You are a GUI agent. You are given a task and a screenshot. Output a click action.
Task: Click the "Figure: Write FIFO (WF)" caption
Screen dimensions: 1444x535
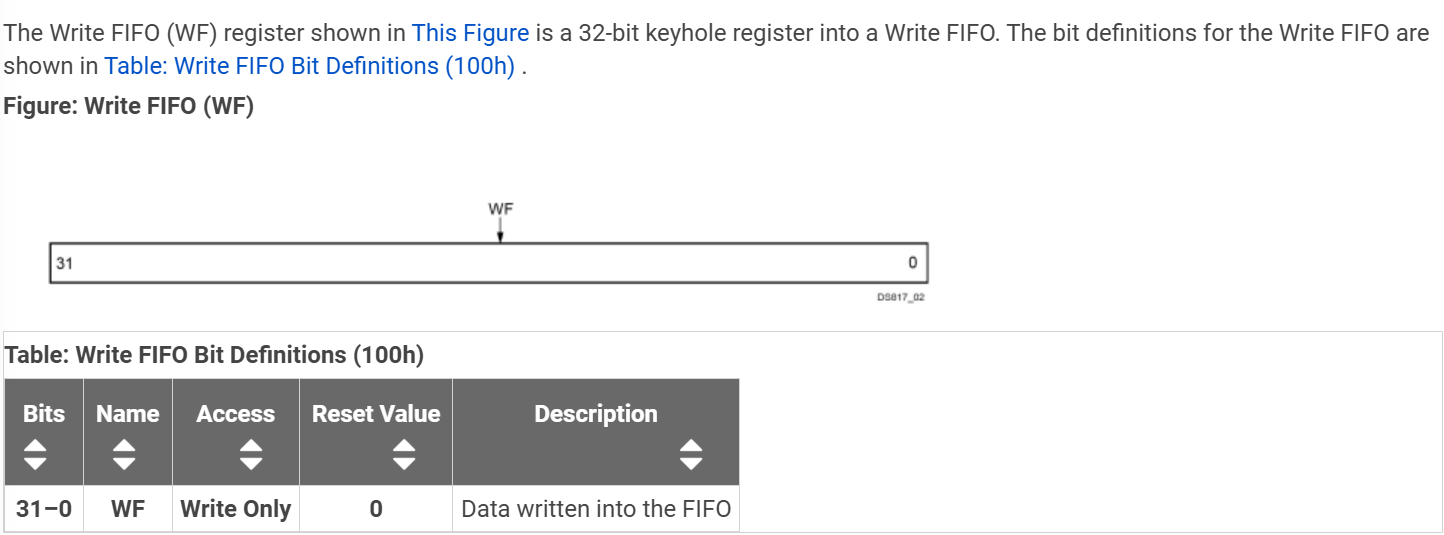(x=129, y=106)
